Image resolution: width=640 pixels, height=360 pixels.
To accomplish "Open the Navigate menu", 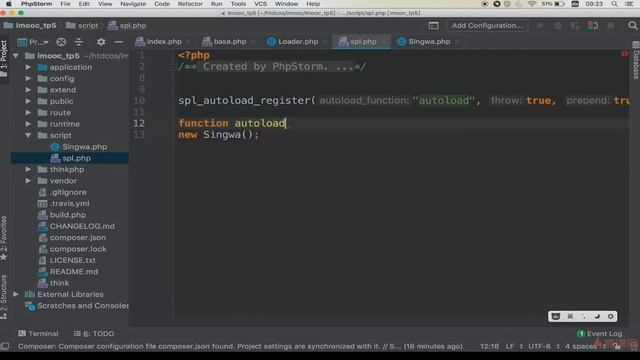I will point(133,4).
